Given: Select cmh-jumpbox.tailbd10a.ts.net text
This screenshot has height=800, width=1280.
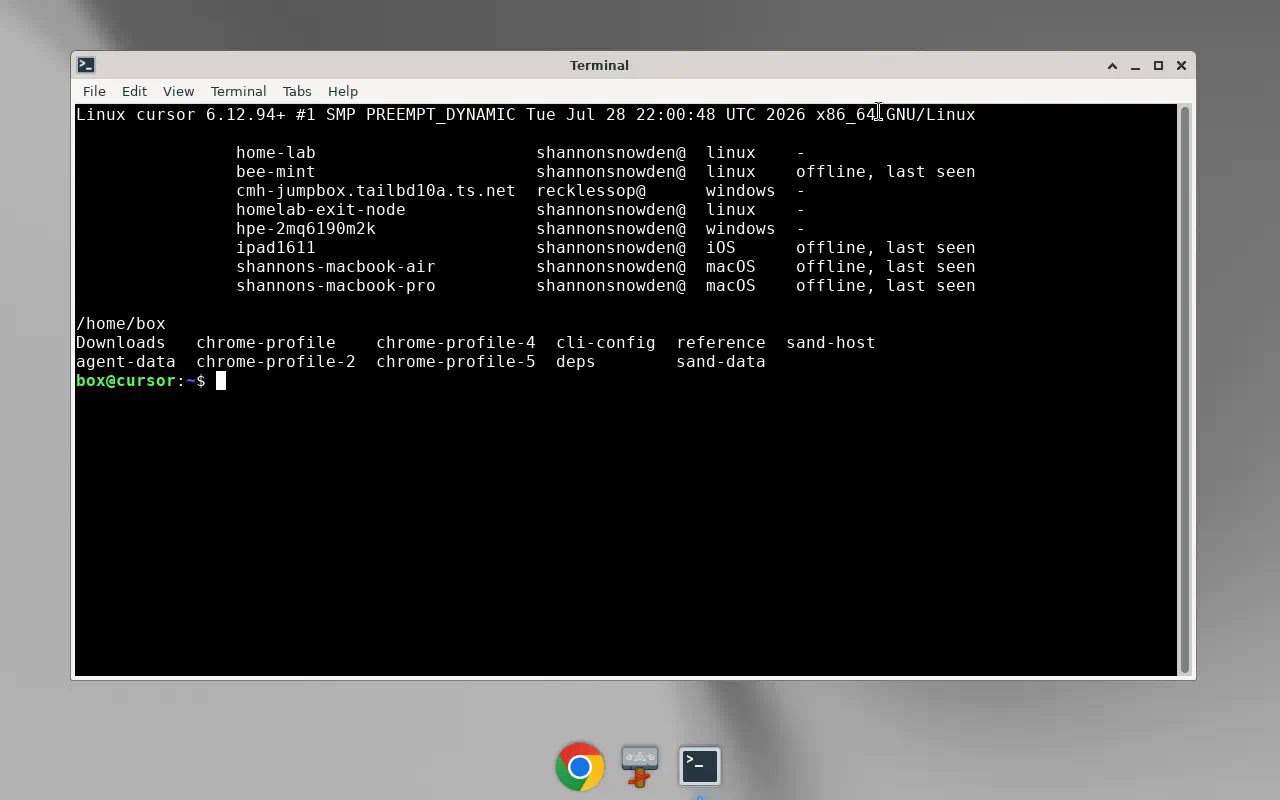Looking at the screenshot, I should [376, 191].
